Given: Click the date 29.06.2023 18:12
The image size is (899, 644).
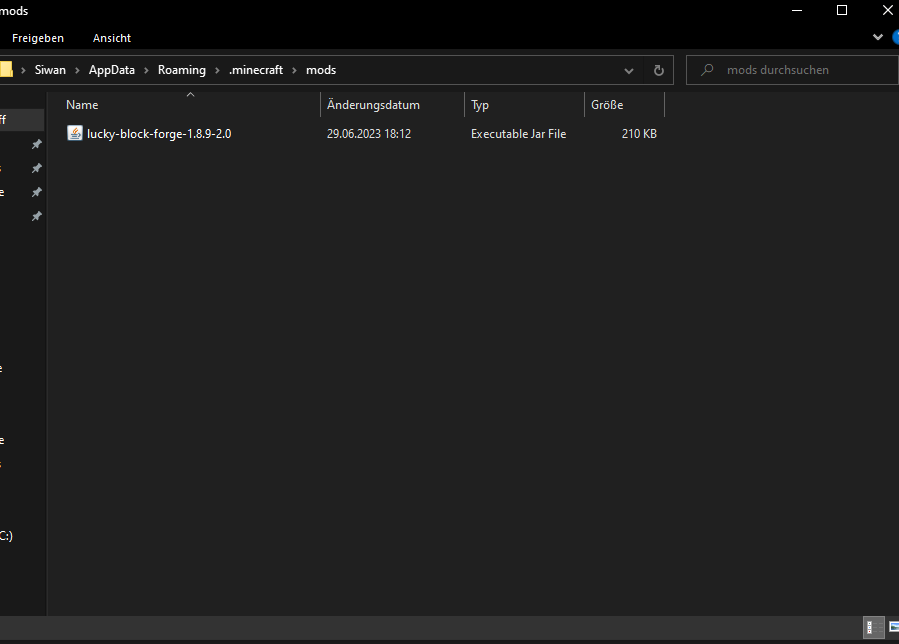Looking at the screenshot, I should (x=369, y=134).
